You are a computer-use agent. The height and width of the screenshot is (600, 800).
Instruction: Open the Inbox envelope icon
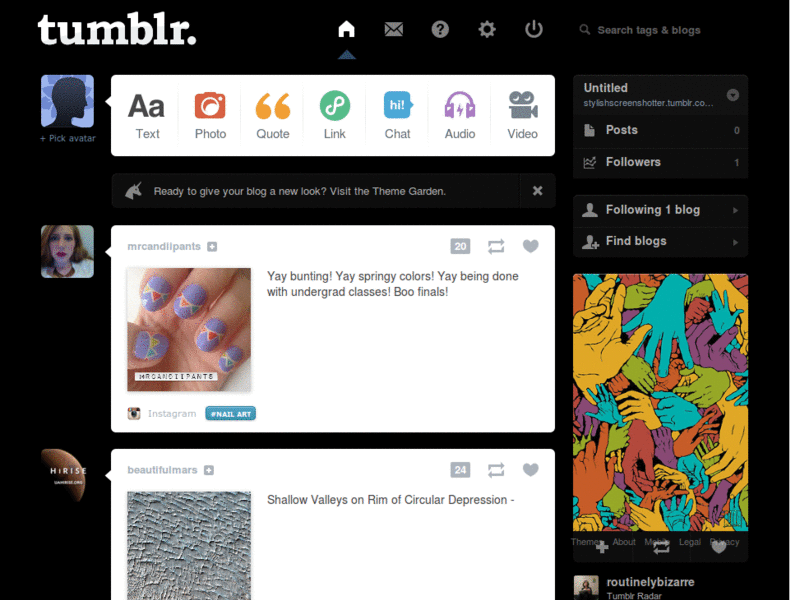click(393, 29)
